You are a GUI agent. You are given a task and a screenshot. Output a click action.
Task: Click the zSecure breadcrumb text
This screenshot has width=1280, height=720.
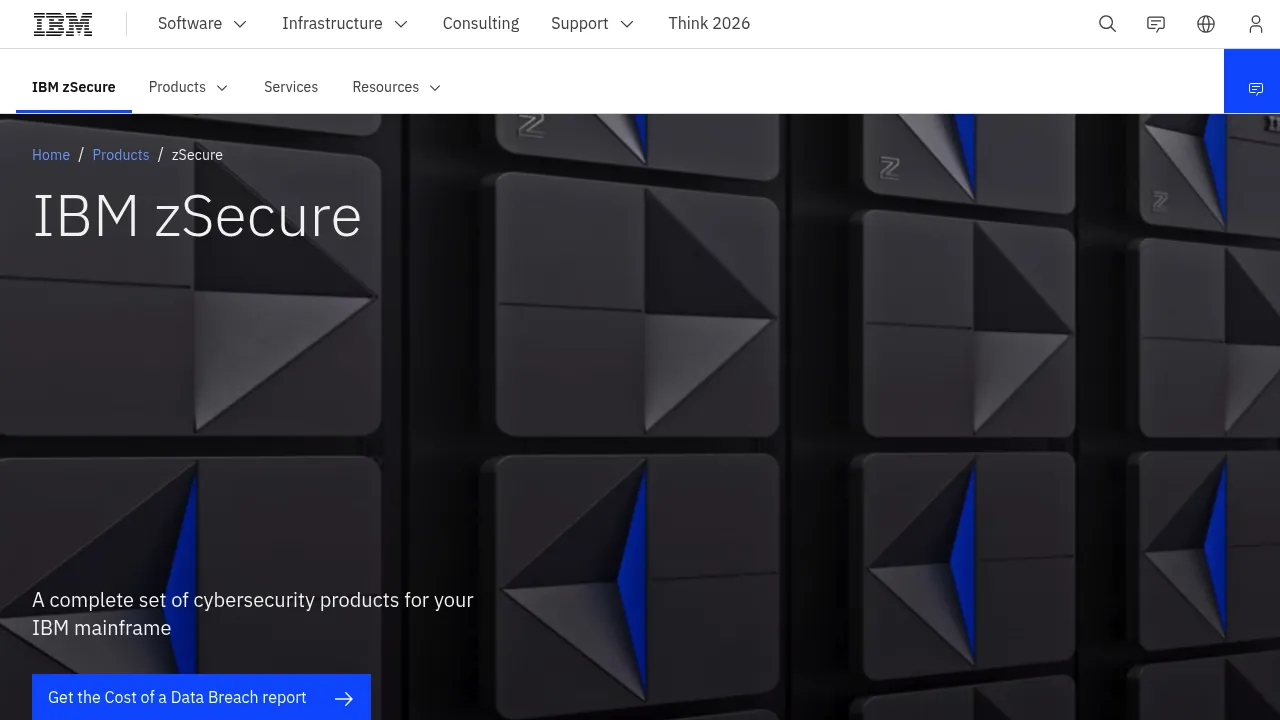197,155
